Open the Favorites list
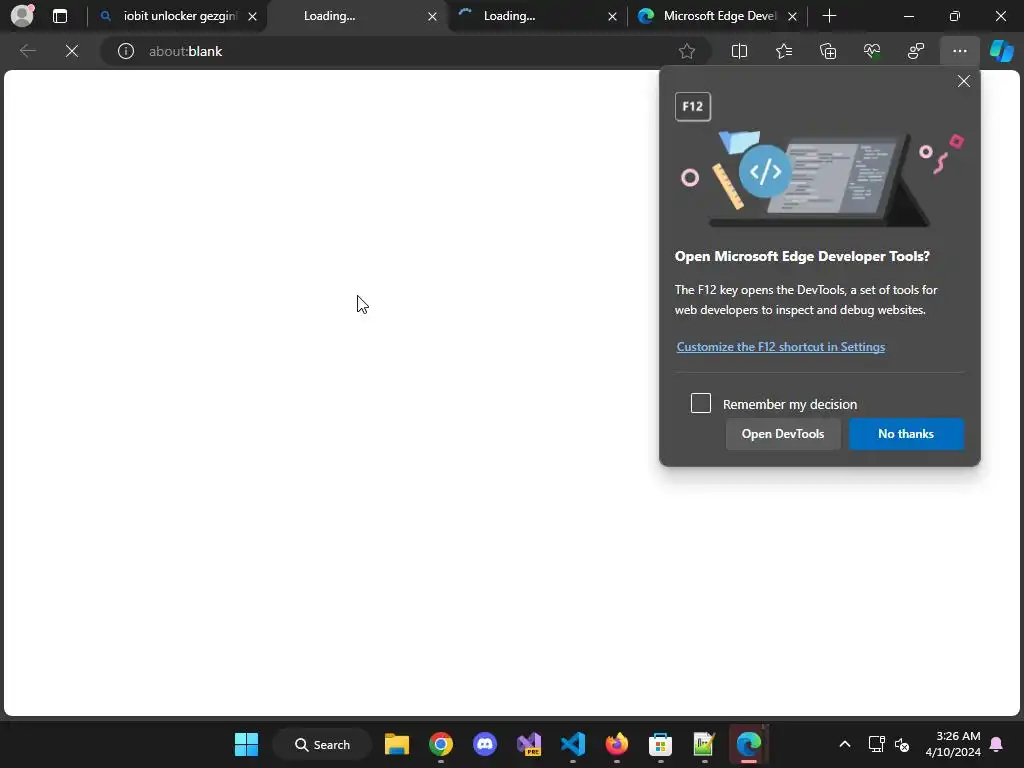Viewport: 1024px width, 768px height. click(x=784, y=51)
